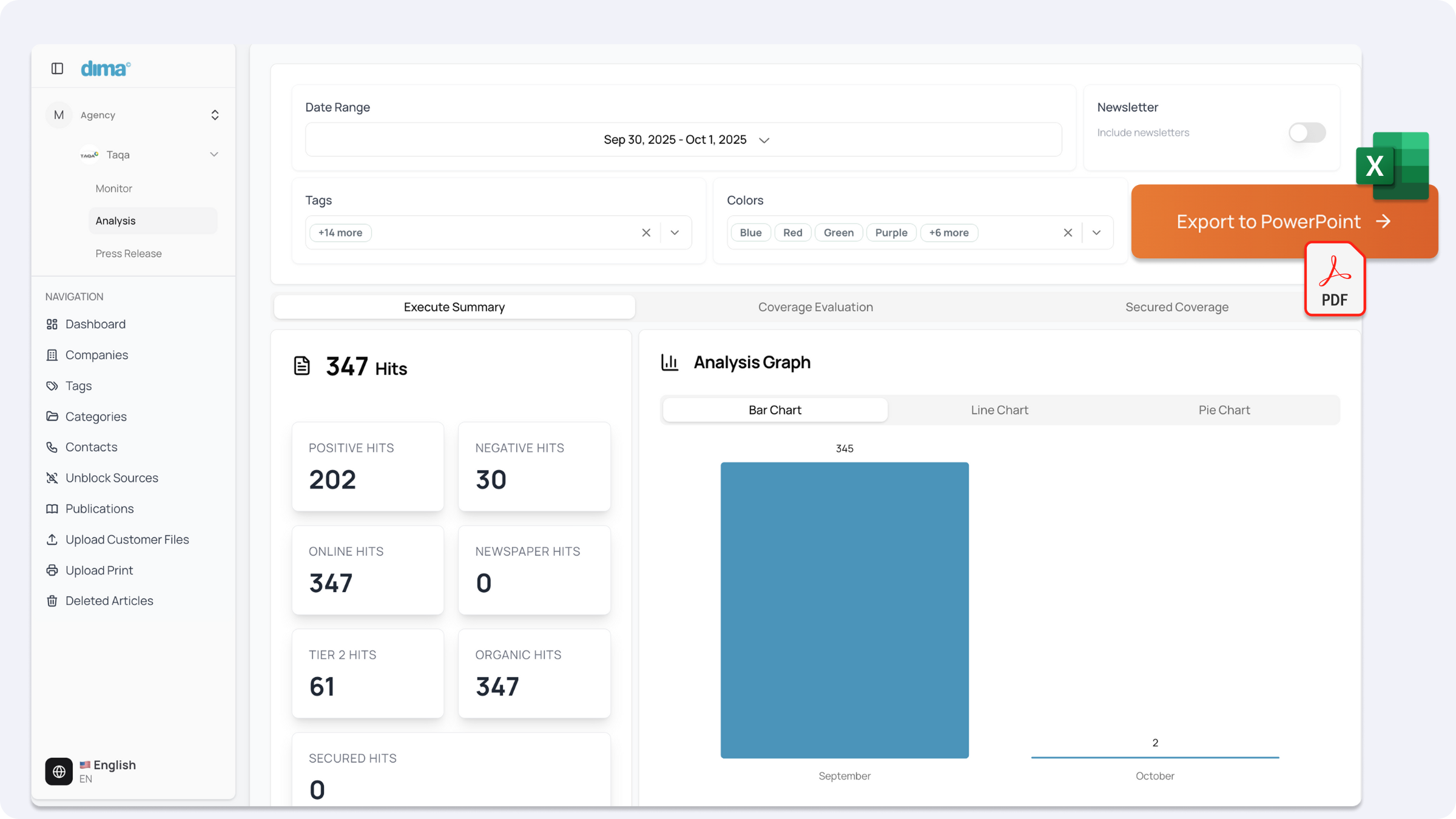Open Dashboard from navigation
Screen dimensions: 1456x819
pos(95,324)
